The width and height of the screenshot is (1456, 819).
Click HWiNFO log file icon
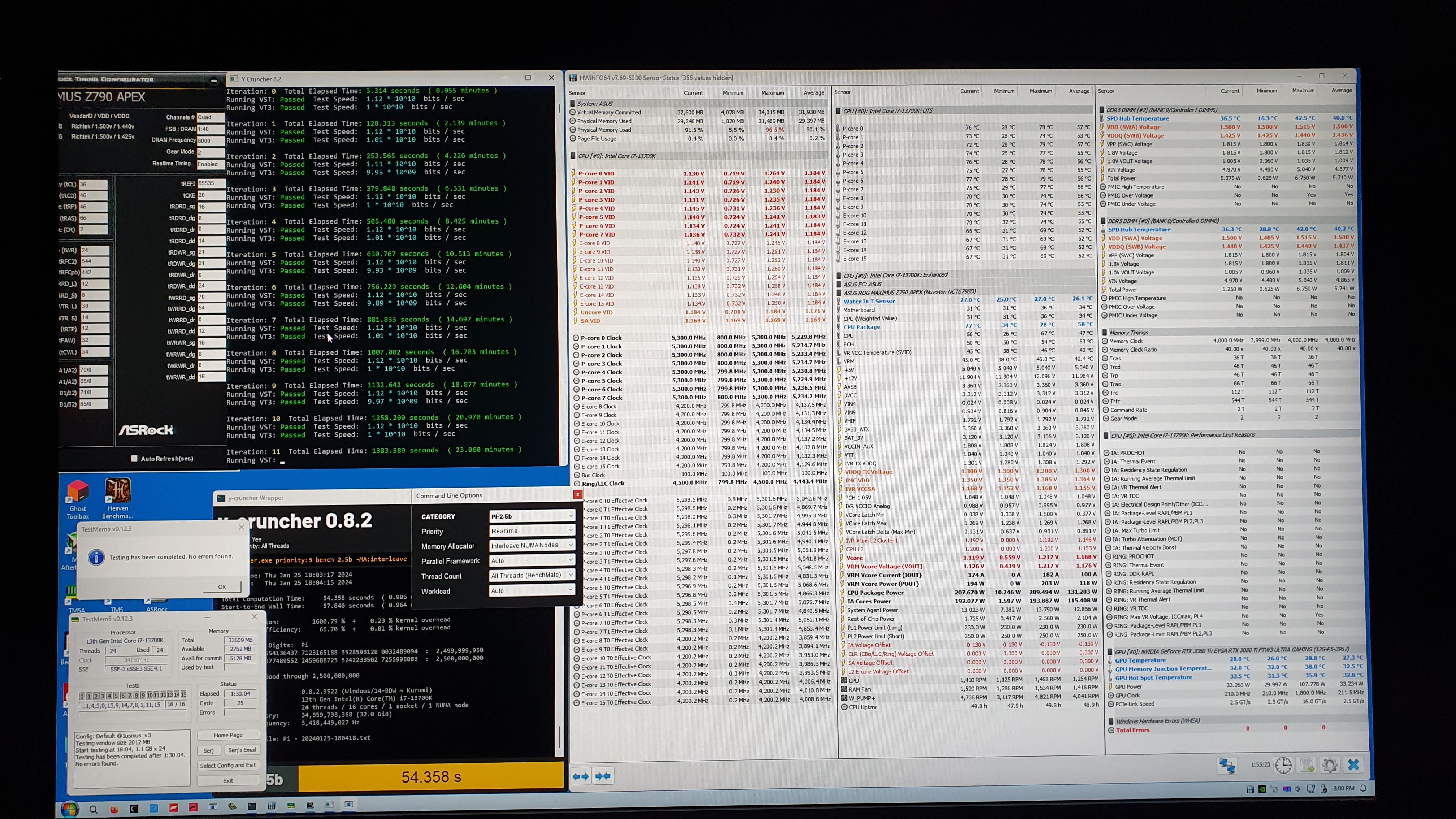(1307, 765)
